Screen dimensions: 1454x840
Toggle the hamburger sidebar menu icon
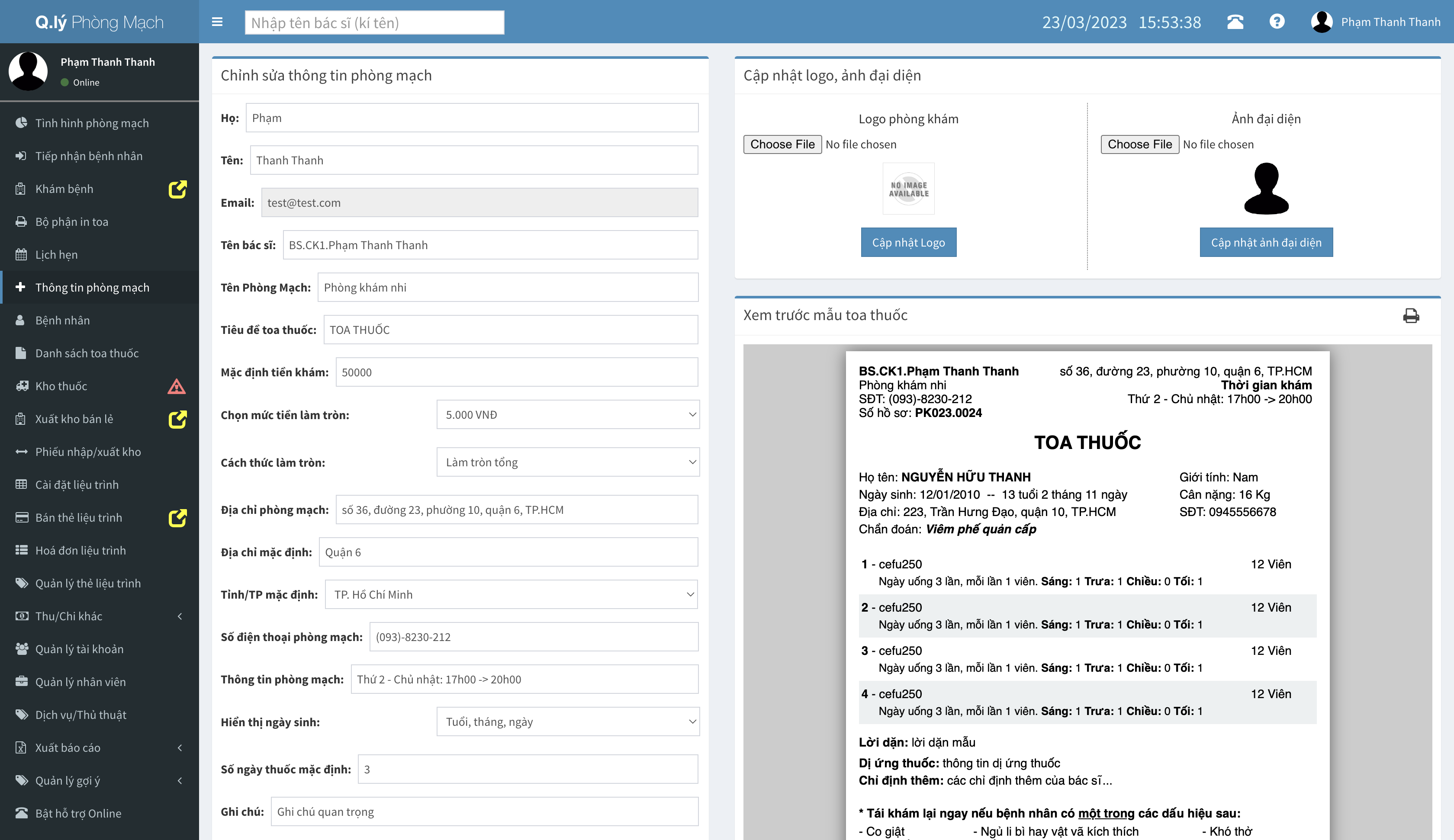(217, 22)
